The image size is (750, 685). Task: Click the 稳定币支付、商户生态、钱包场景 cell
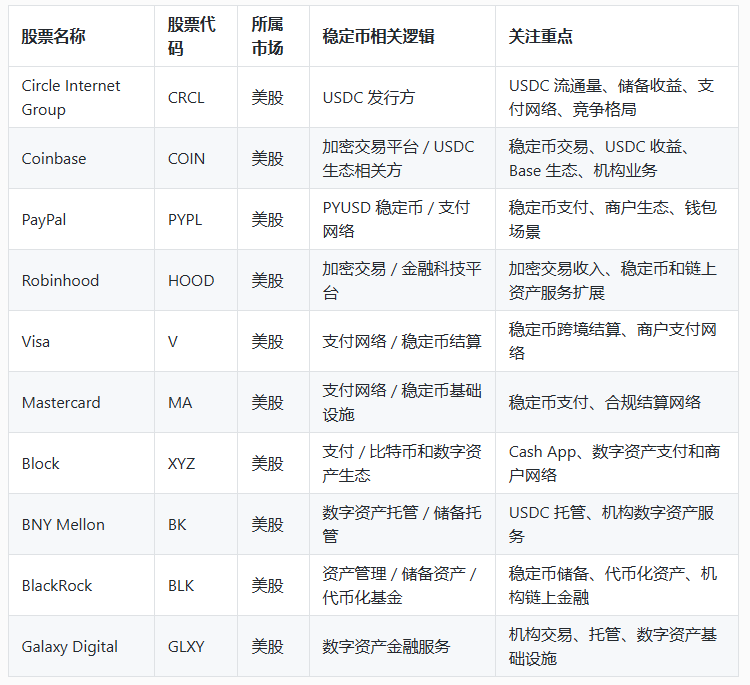click(x=617, y=219)
